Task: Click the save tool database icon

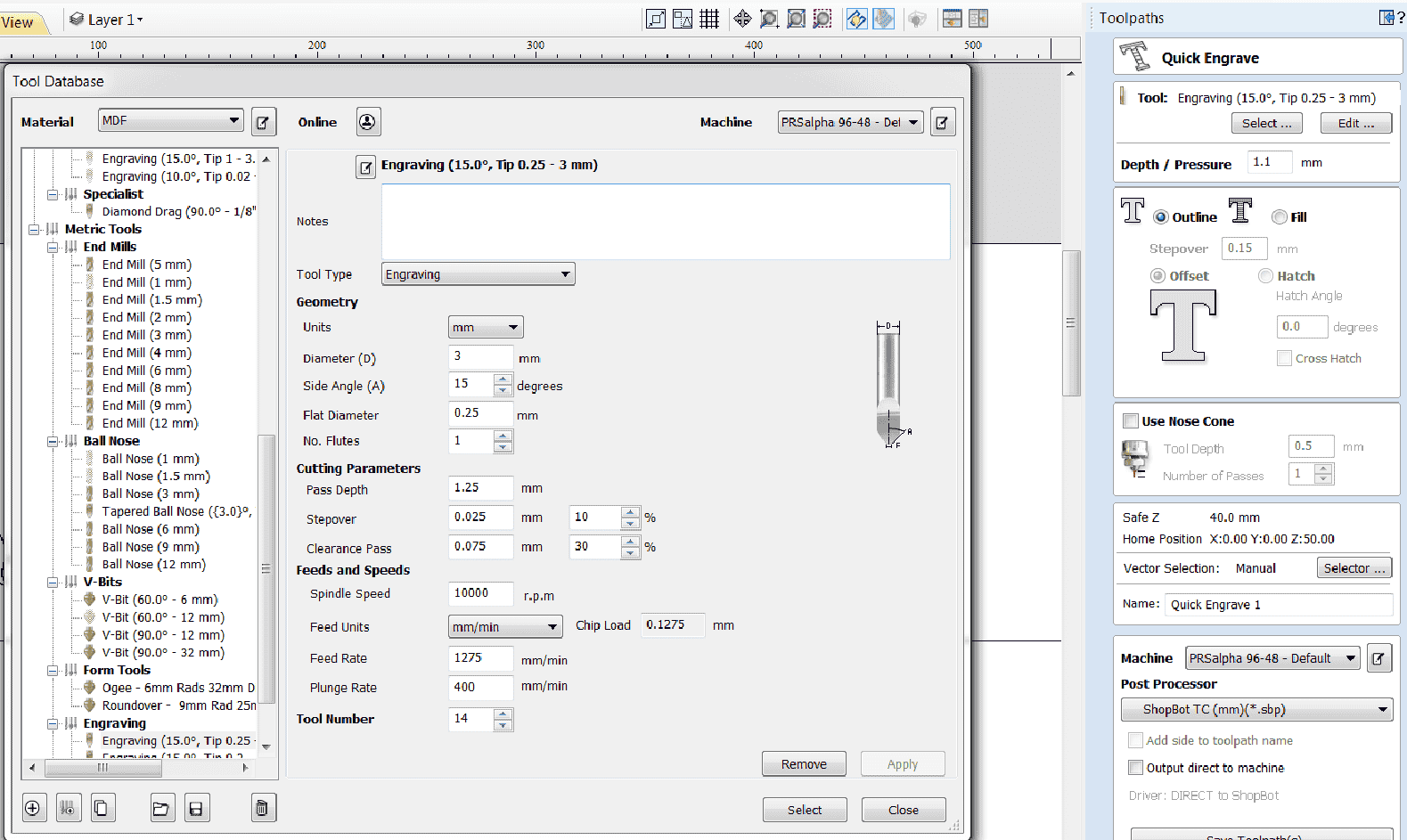Action: [196, 808]
